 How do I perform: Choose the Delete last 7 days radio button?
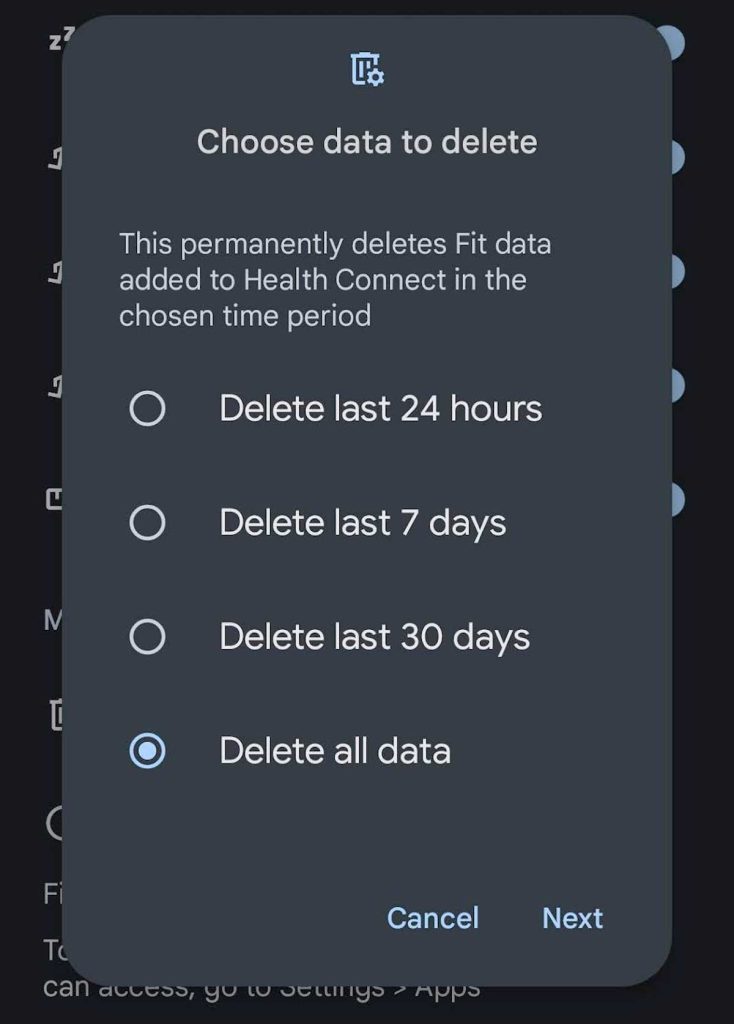click(148, 523)
